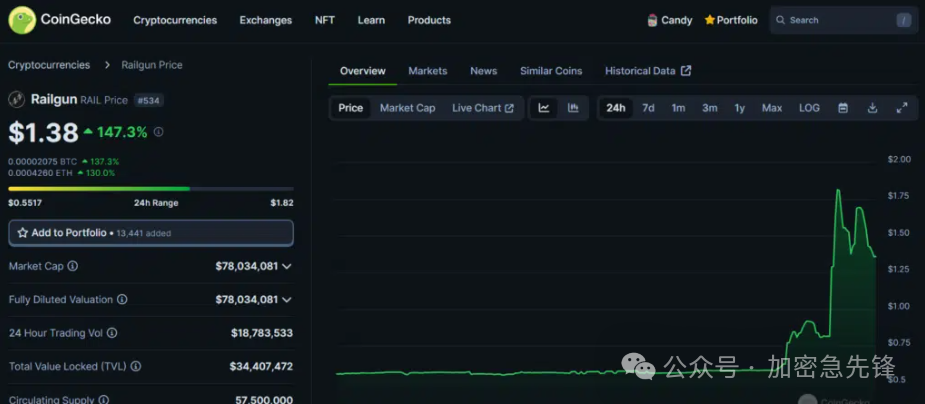Open the Candy rewards icon
Screen dimensions: 925x404
click(x=652, y=20)
